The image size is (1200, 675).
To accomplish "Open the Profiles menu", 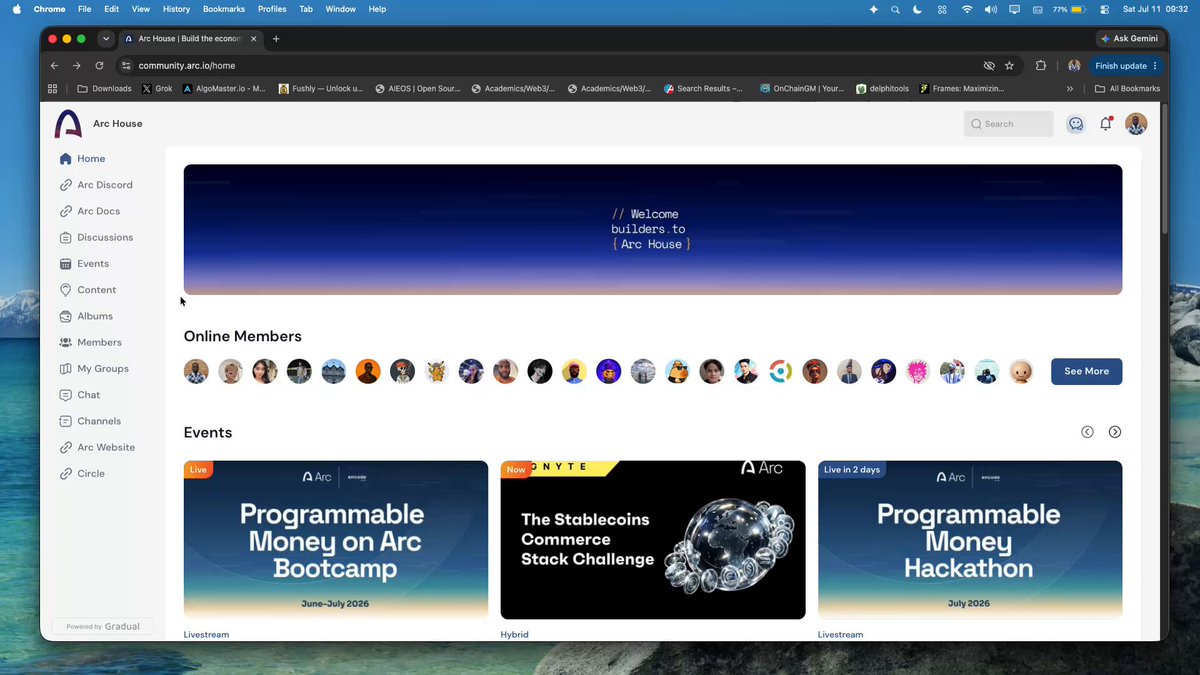I will tap(272, 9).
